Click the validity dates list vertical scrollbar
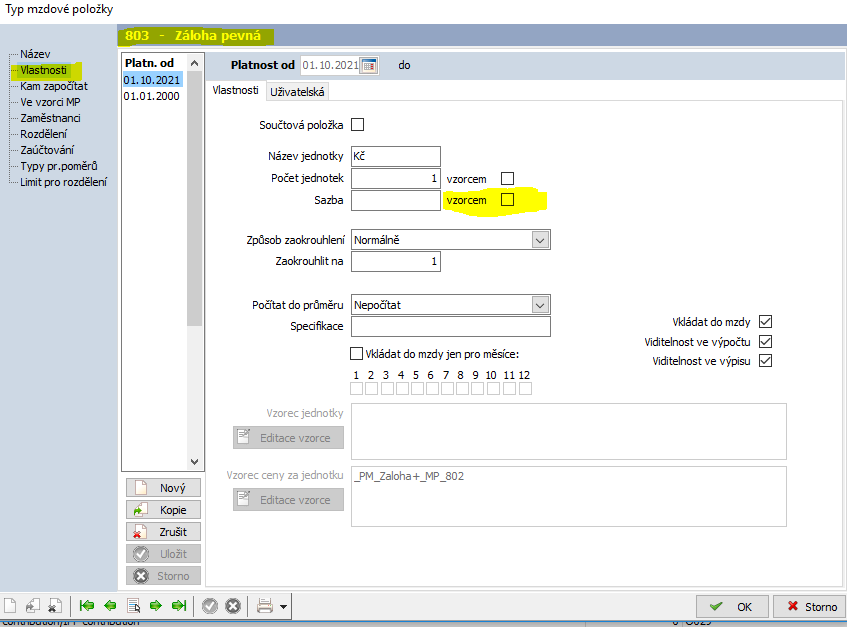This screenshot has height=627, width=847. click(x=194, y=200)
